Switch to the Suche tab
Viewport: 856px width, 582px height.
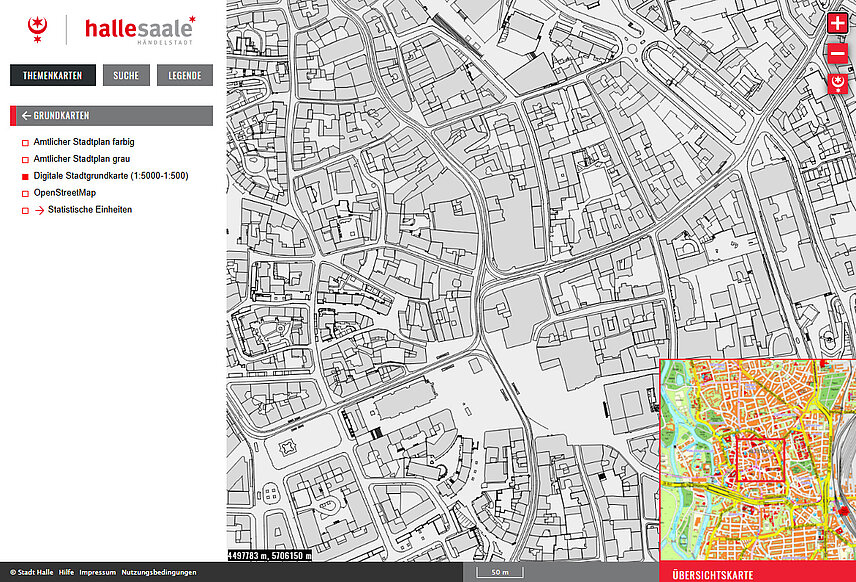tap(126, 76)
